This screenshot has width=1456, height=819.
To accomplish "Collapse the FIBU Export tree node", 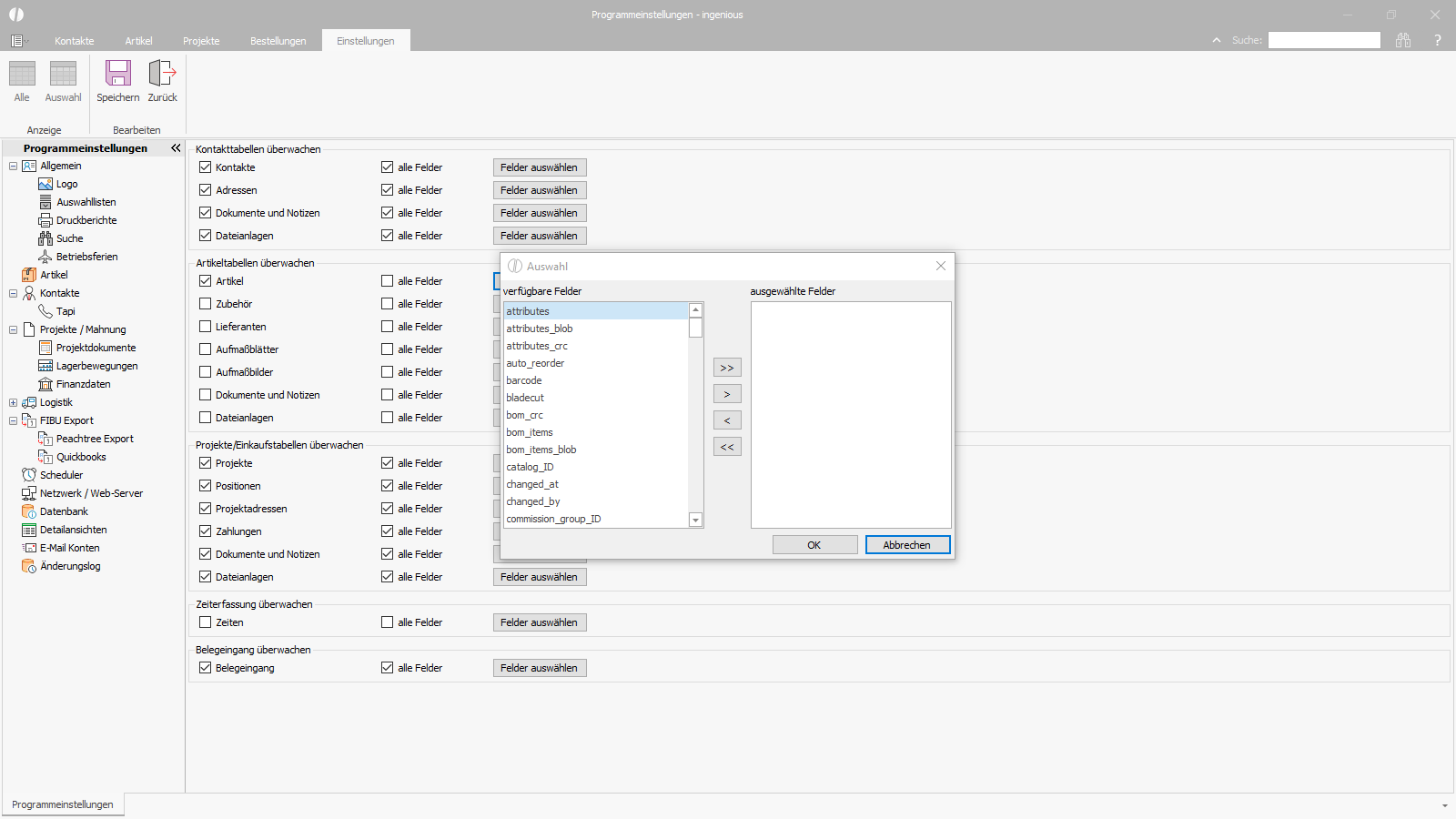I will coord(13,420).
